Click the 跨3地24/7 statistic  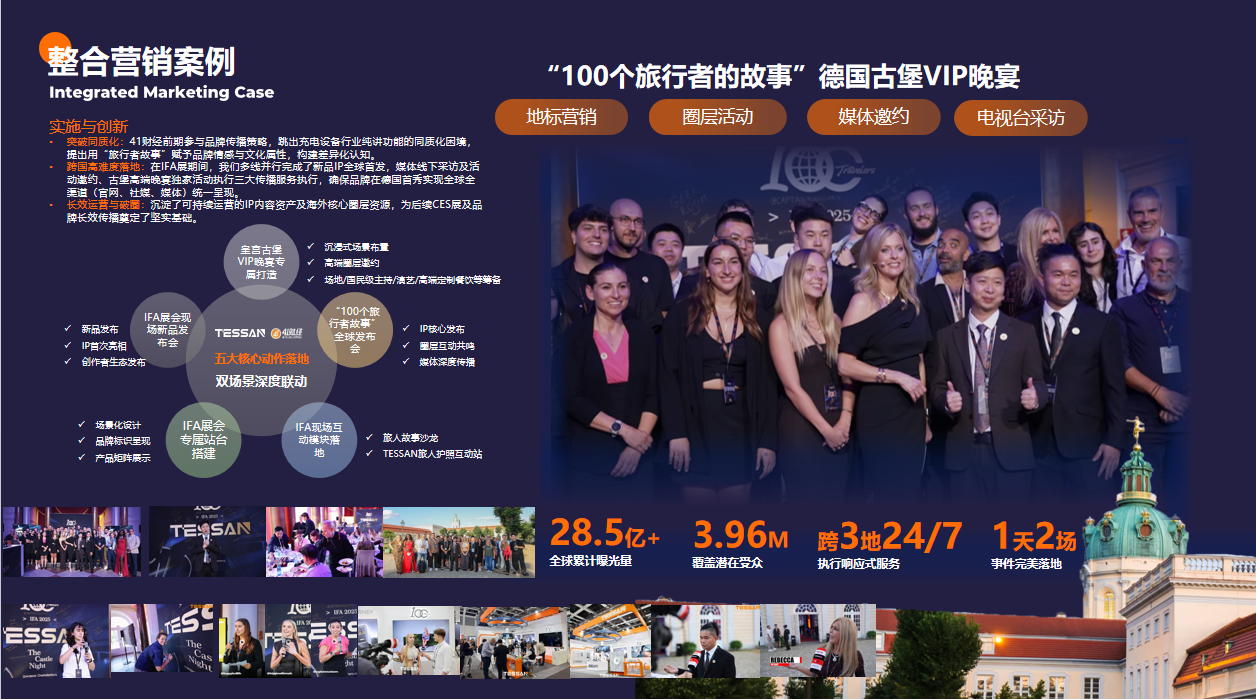click(890, 536)
